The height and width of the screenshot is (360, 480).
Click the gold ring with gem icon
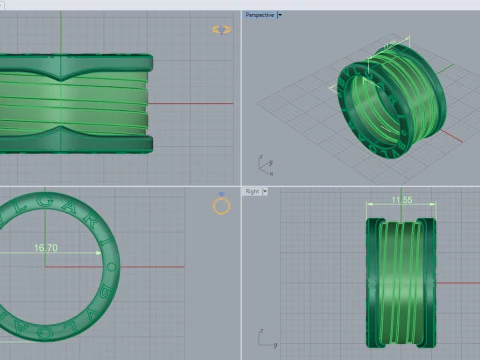click(x=222, y=203)
